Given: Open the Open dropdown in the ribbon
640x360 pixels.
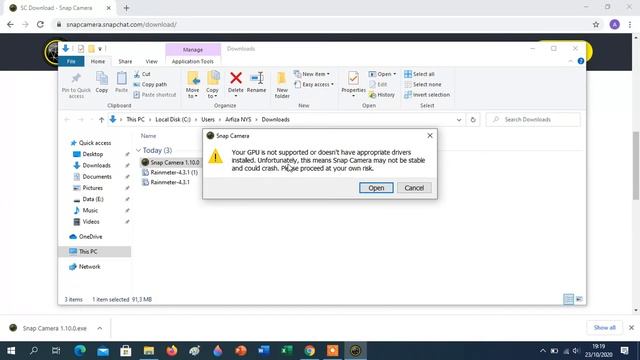Looking at the screenshot, I should pyautogui.click(x=382, y=74).
